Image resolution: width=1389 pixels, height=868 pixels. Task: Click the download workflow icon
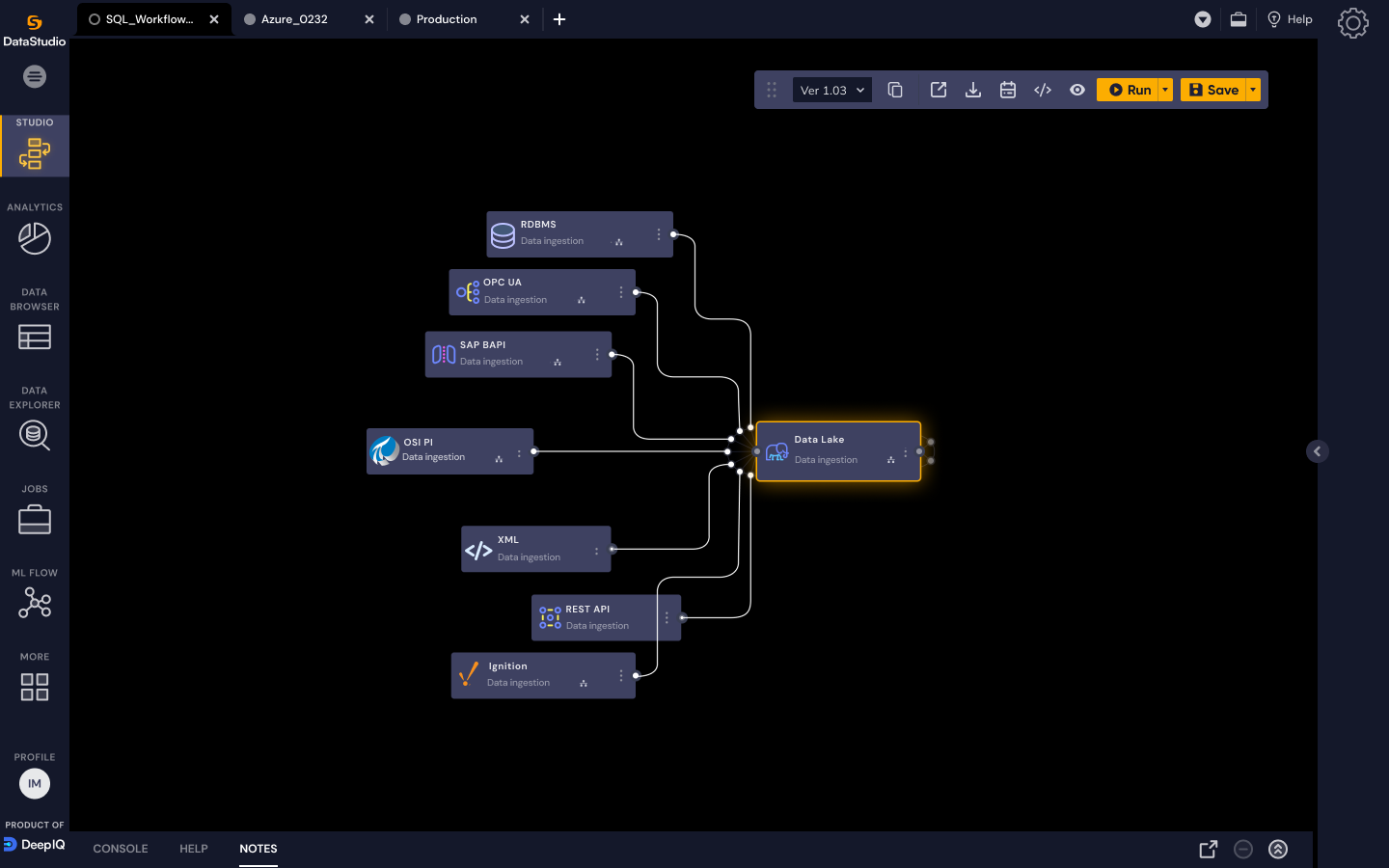(973, 90)
